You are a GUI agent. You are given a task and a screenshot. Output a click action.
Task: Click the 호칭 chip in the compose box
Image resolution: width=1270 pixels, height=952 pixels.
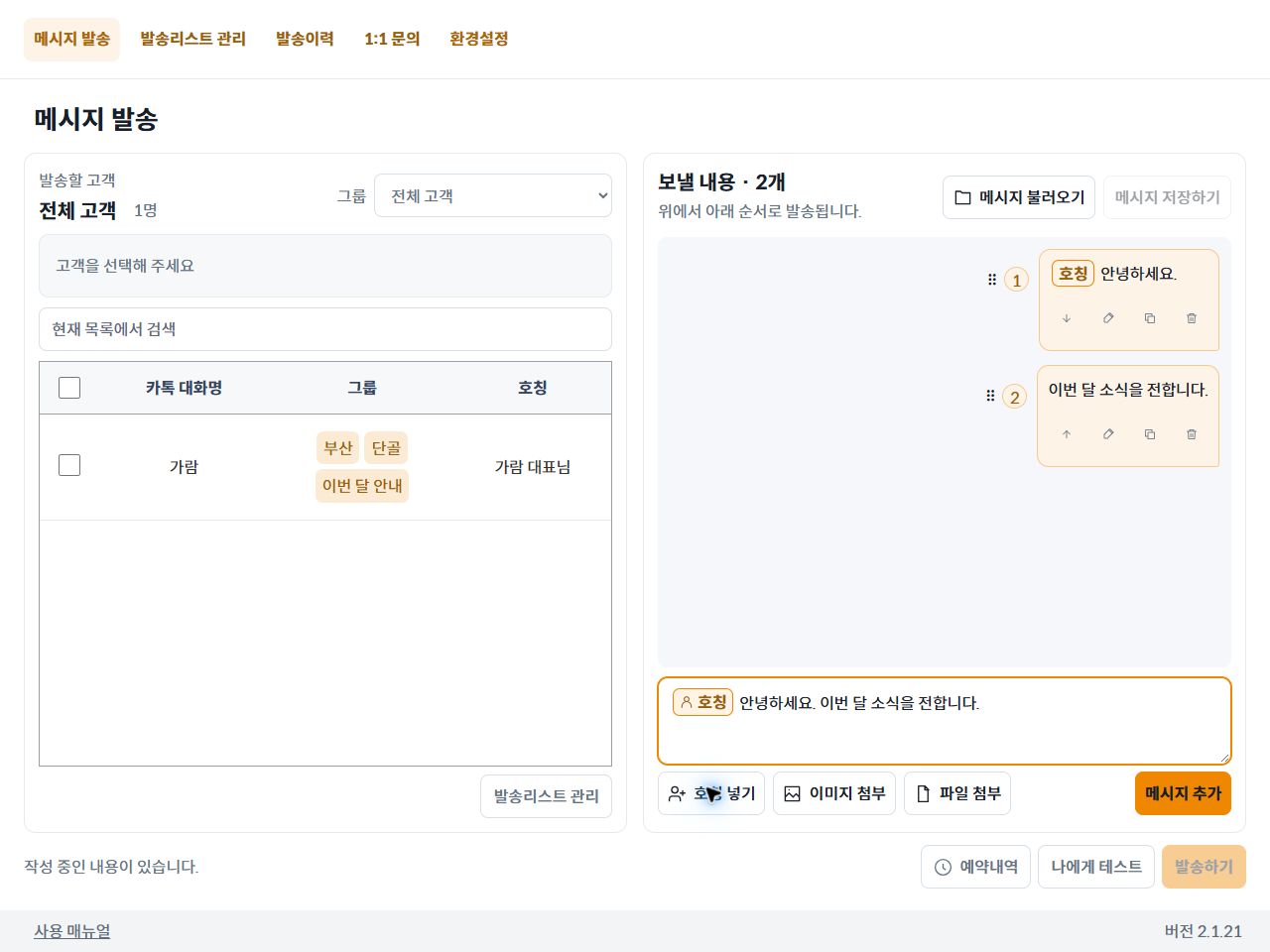(702, 702)
